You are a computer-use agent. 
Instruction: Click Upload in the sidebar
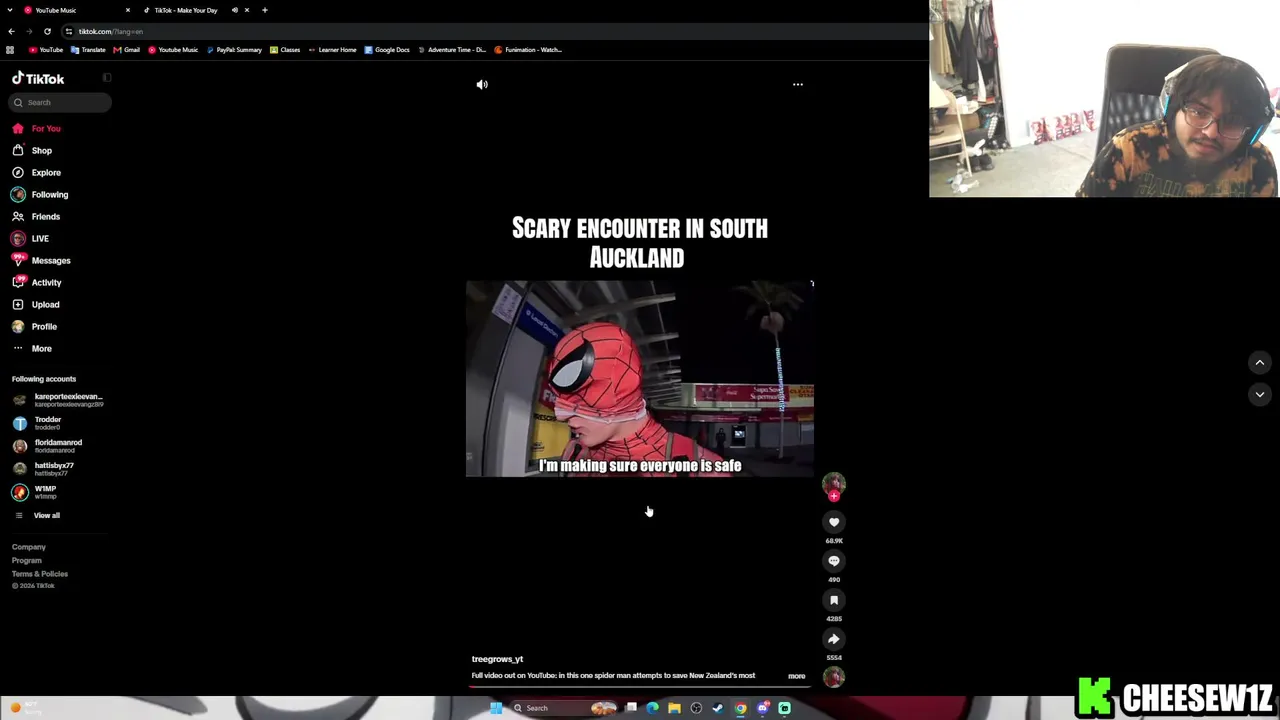[x=36, y=304]
